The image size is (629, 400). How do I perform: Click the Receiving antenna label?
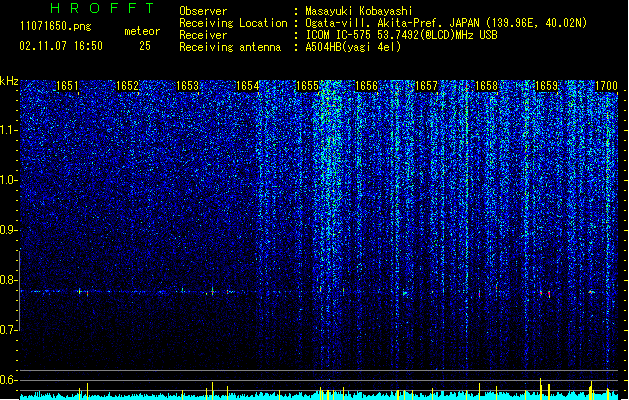(x=230, y=47)
